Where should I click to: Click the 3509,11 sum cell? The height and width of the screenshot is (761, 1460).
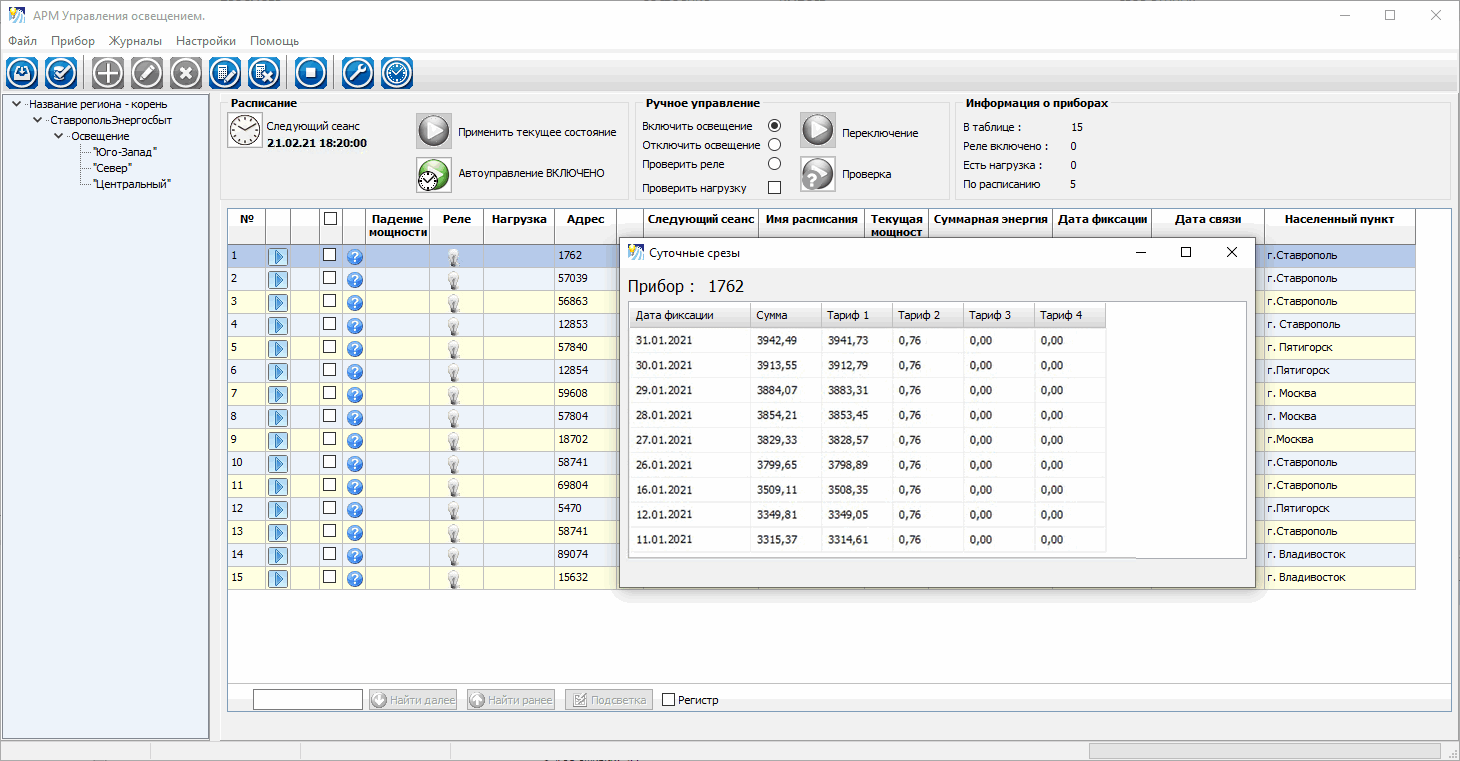[x=786, y=490]
